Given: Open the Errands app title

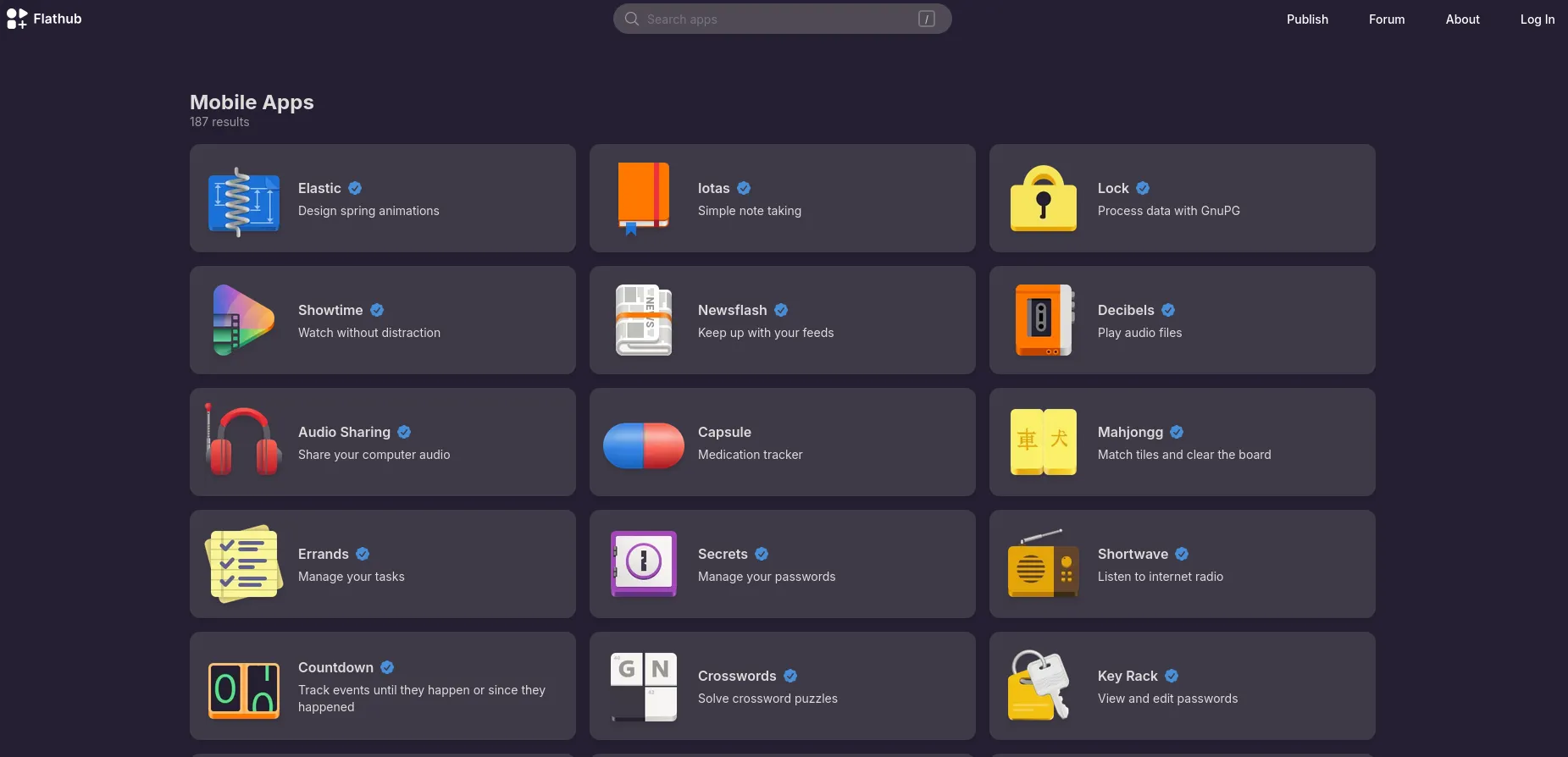Looking at the screenshot, I should pos(324,554).
